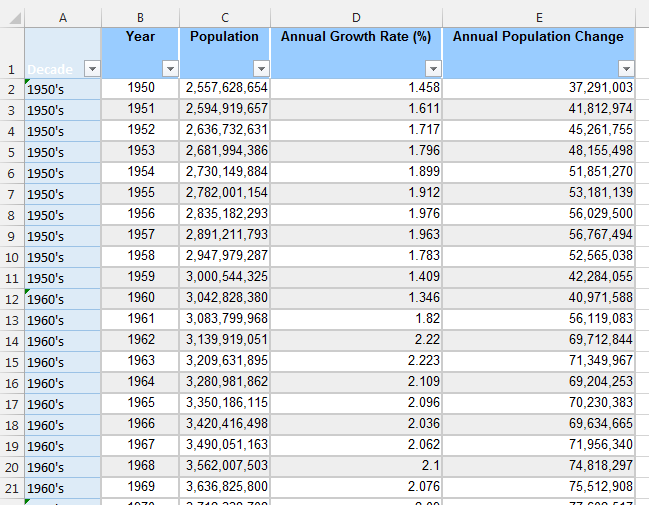Click the green error indicator on cell A2
Viewport: 649px width, 505px height.
point(28,82)
